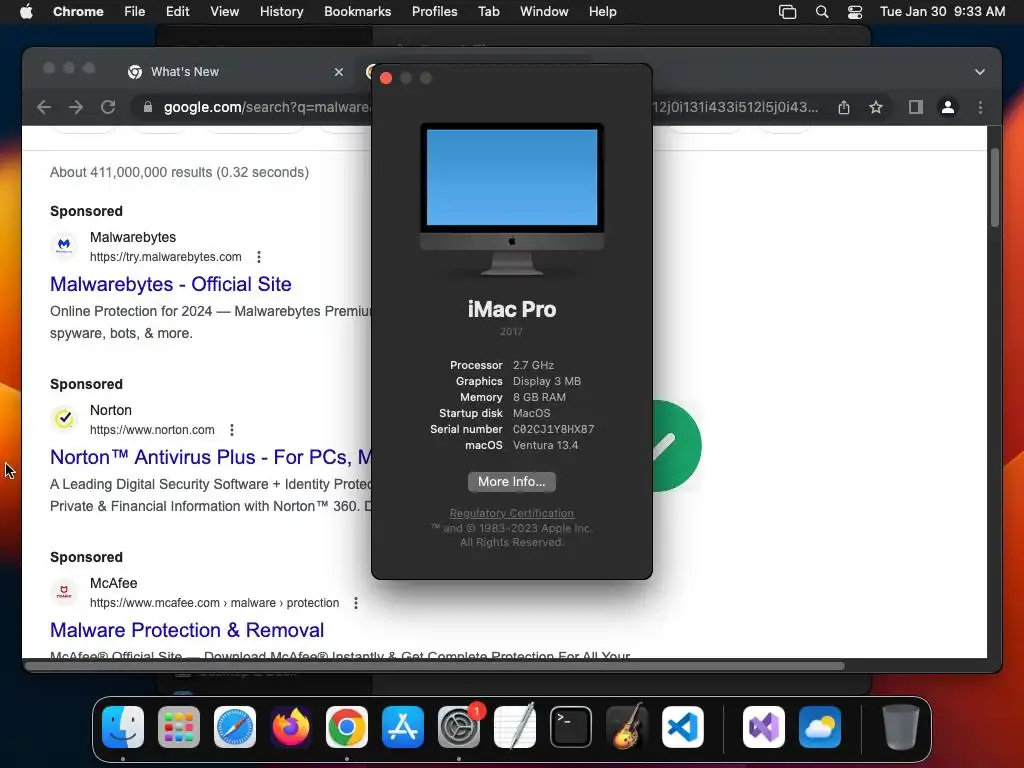This screenshot has width=1024, height=768.
Task: Close the iMac Pro About window
Action: 386,78
